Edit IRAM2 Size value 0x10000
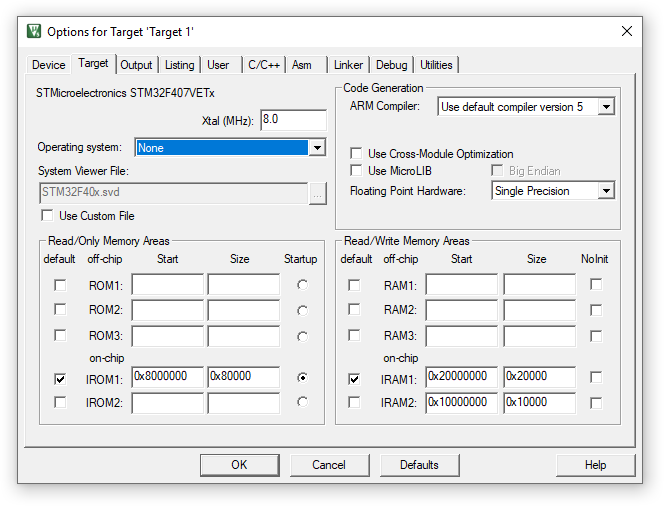Screen dimensions: 664x506 coord(540,403)
